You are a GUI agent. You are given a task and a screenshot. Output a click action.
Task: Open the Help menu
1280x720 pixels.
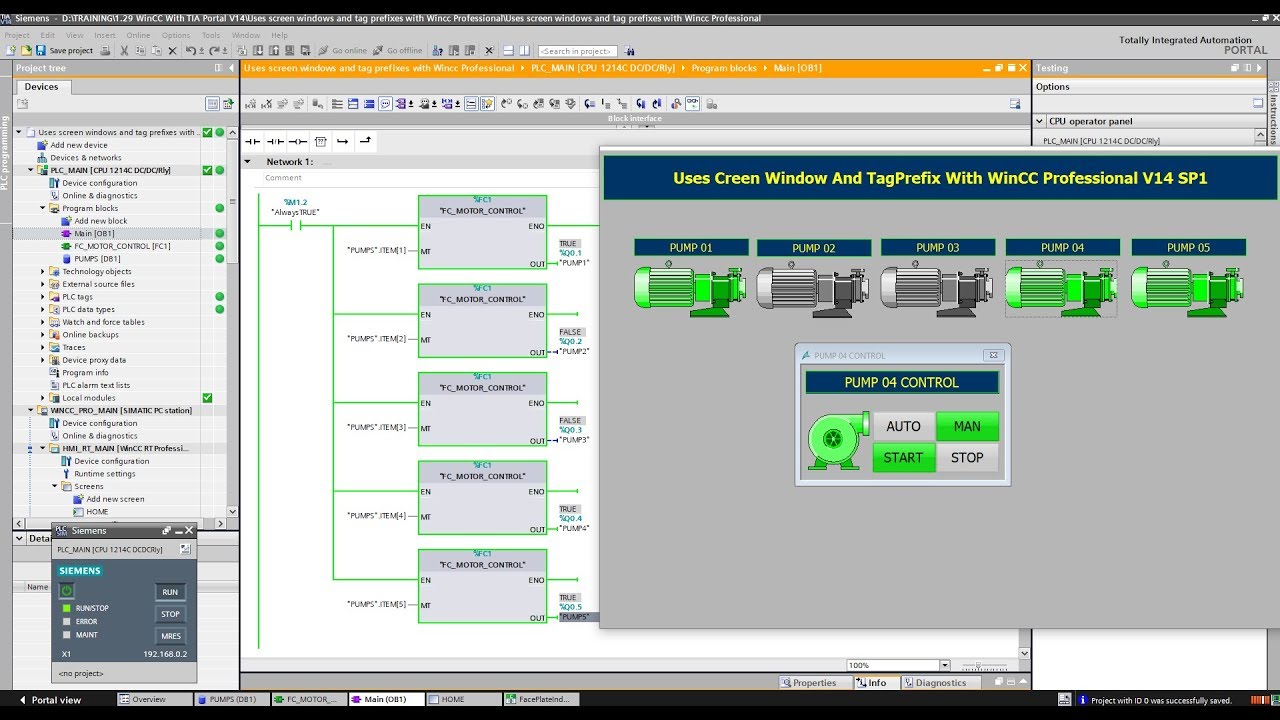click(279, 35)
